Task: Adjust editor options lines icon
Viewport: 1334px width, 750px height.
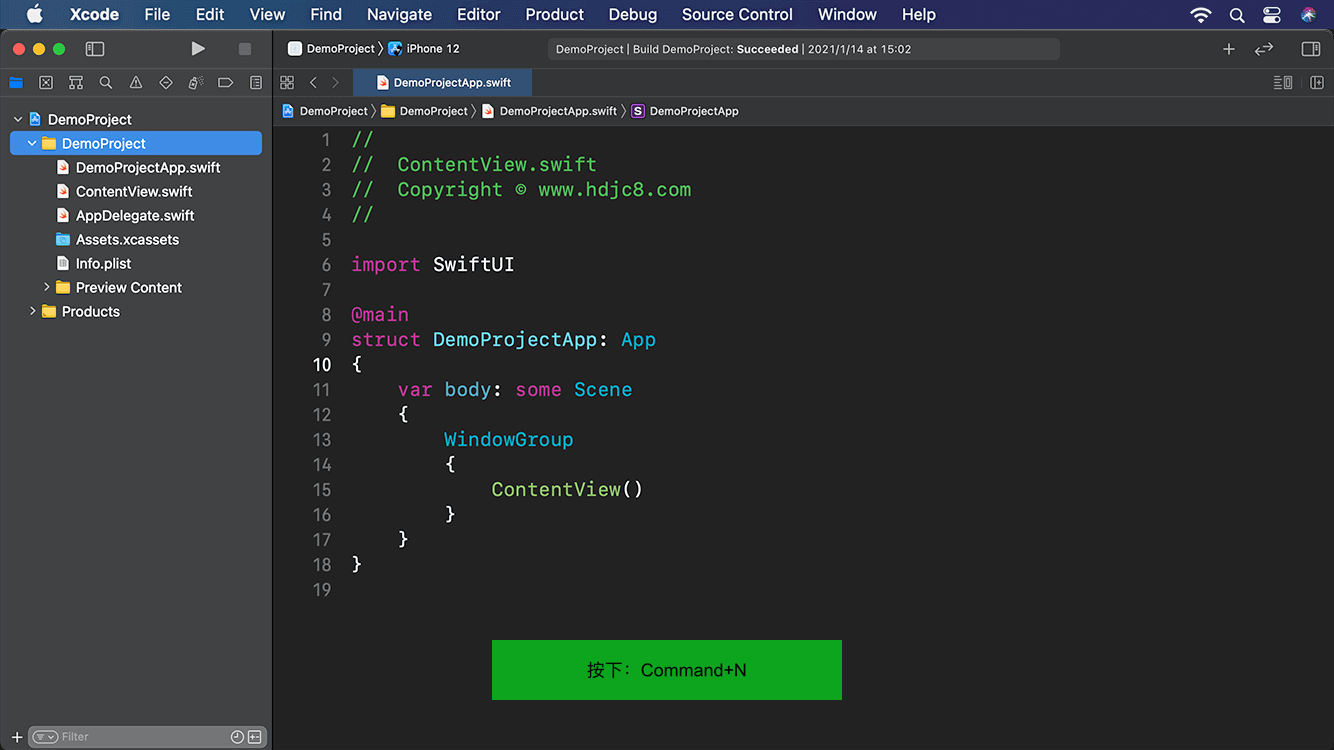Action: [1283, 83]
